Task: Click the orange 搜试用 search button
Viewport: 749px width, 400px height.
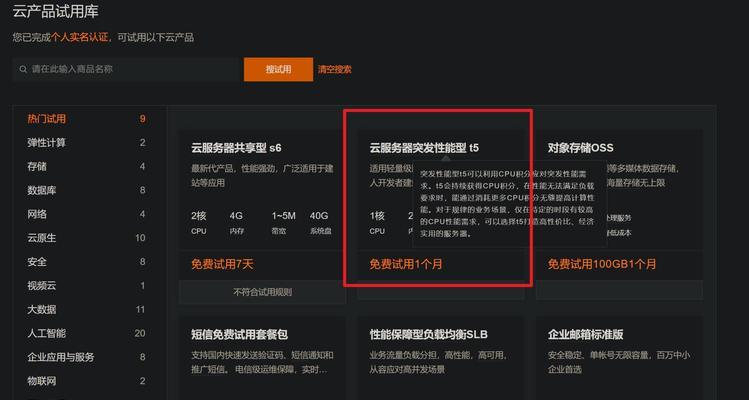Action: click(x=278, y=69)
